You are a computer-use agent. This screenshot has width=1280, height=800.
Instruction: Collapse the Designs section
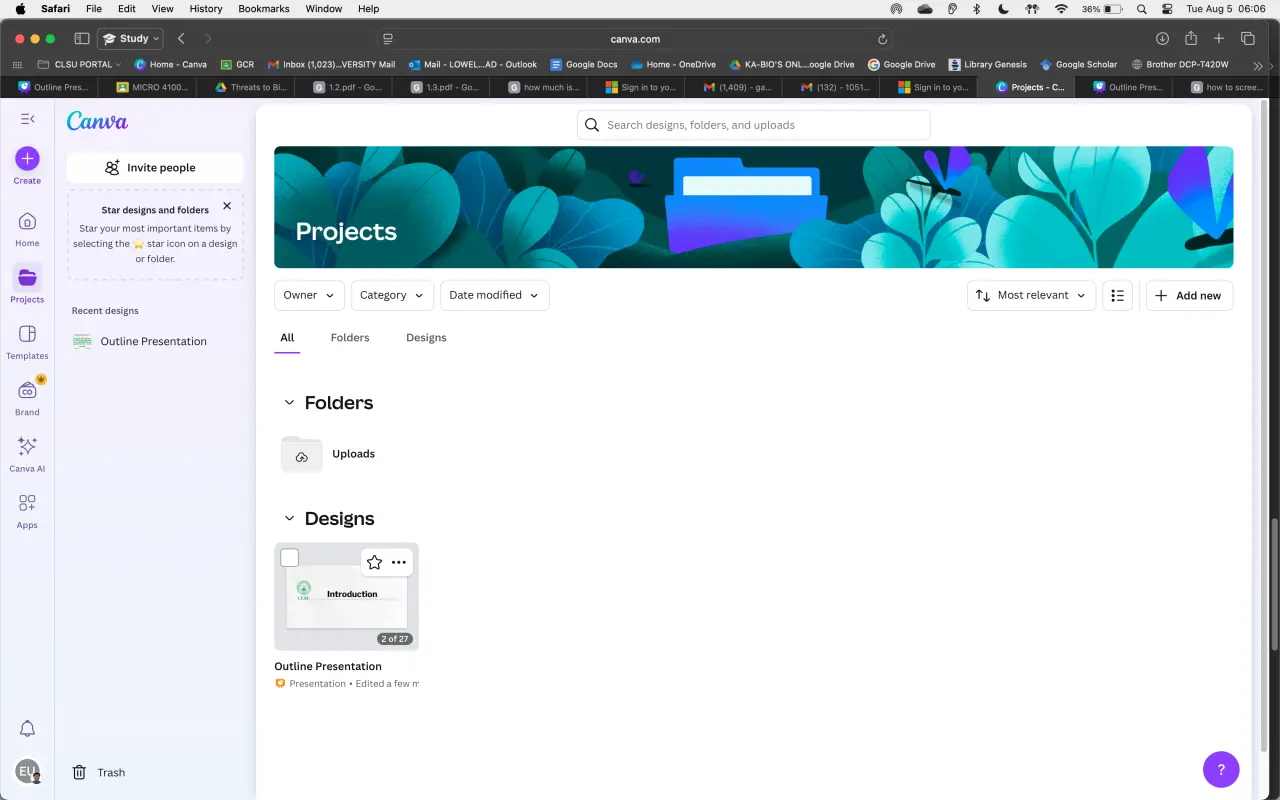pyautogui.click(x=289, y=519)
